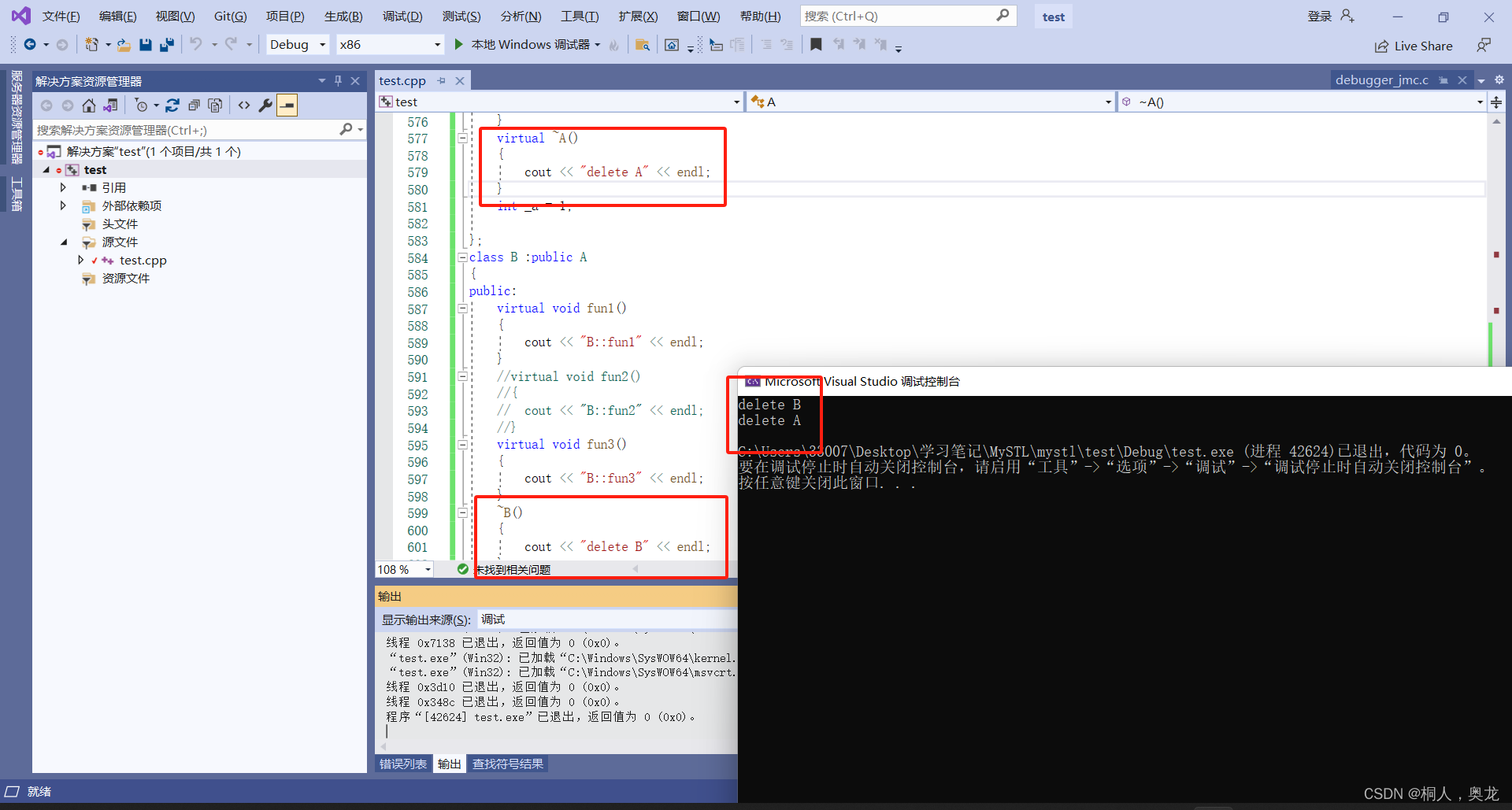
Task: Open the 工具(T) menu
Action: click(580, 16)
